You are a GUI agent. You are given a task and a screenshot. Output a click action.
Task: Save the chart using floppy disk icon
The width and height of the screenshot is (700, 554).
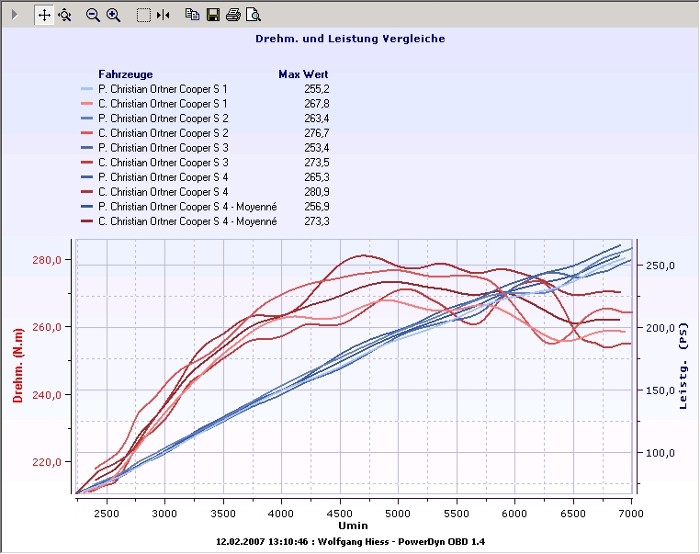click(x=212, y=15)
